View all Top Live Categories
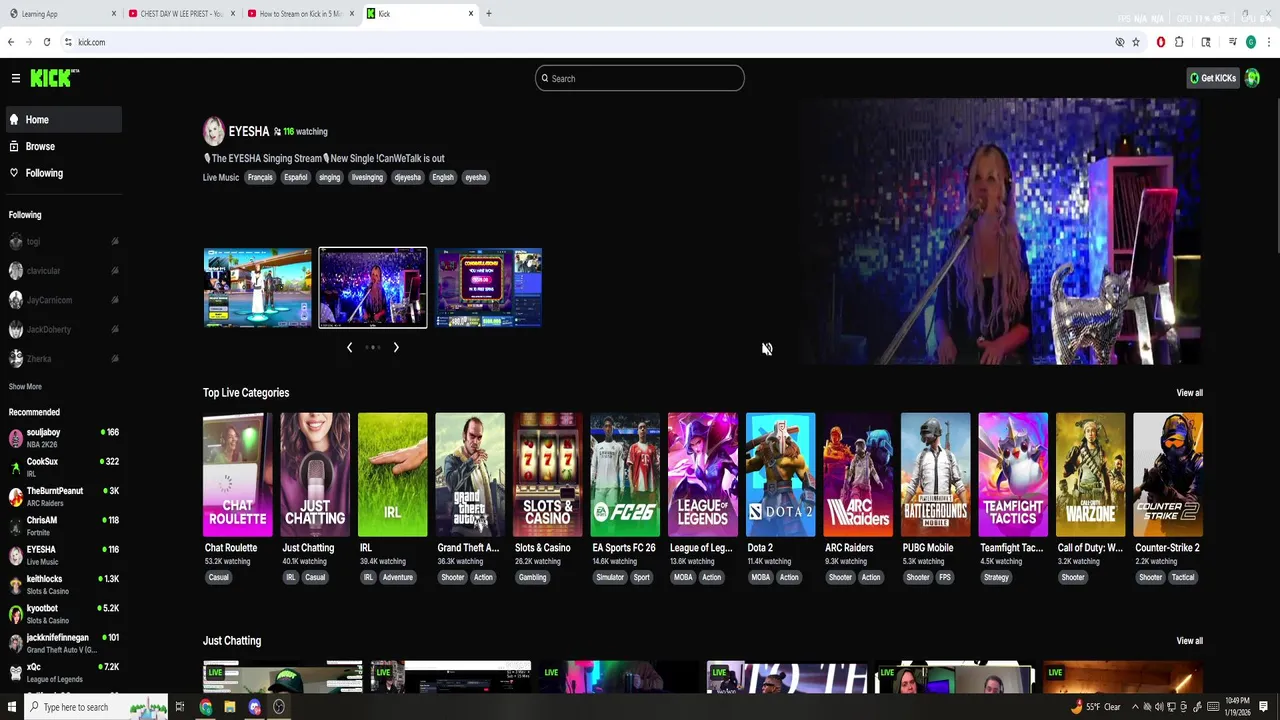 point(1189,393)
